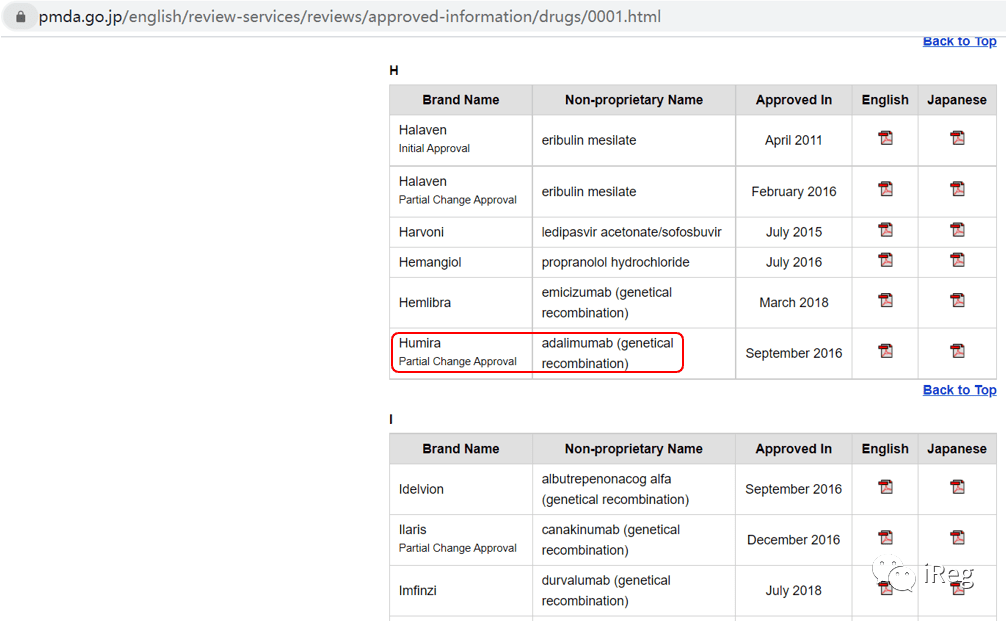Click Back to Top link above H section
This screenshot has width=1006, height=621.
[959, 42]
